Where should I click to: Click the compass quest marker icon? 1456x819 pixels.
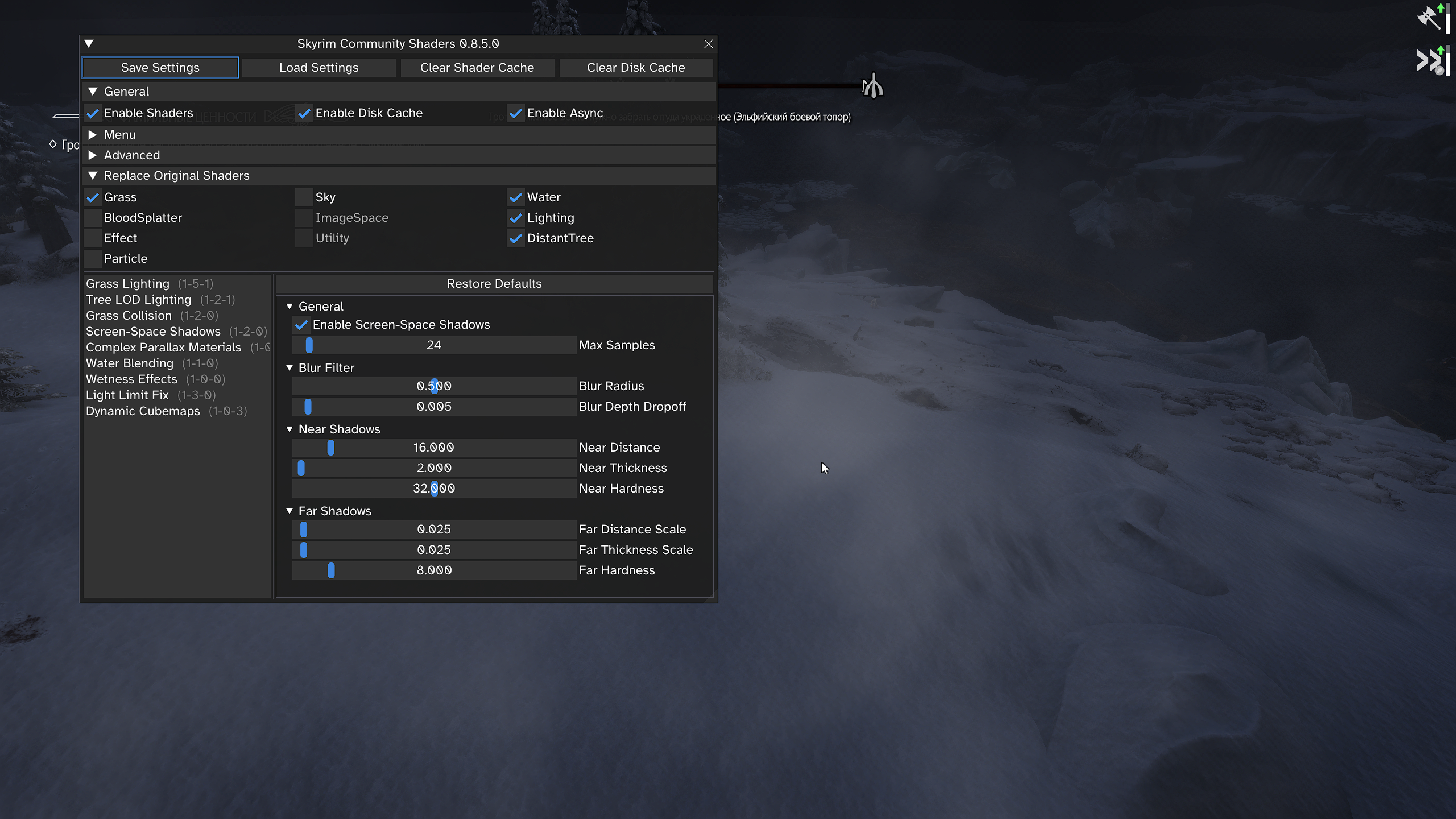pyautogui.click(x=873, y=86)
